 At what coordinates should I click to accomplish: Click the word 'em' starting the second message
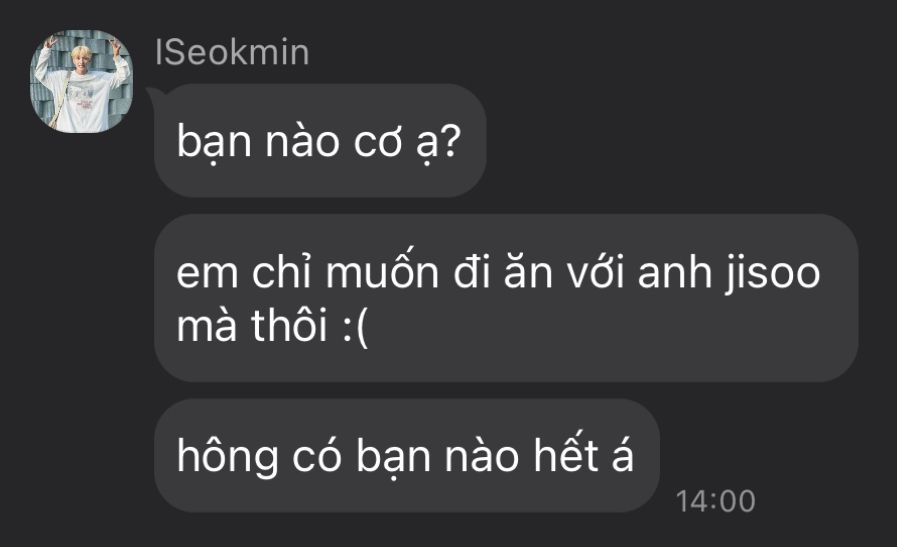pyautogui.click(x=207, y=275)
